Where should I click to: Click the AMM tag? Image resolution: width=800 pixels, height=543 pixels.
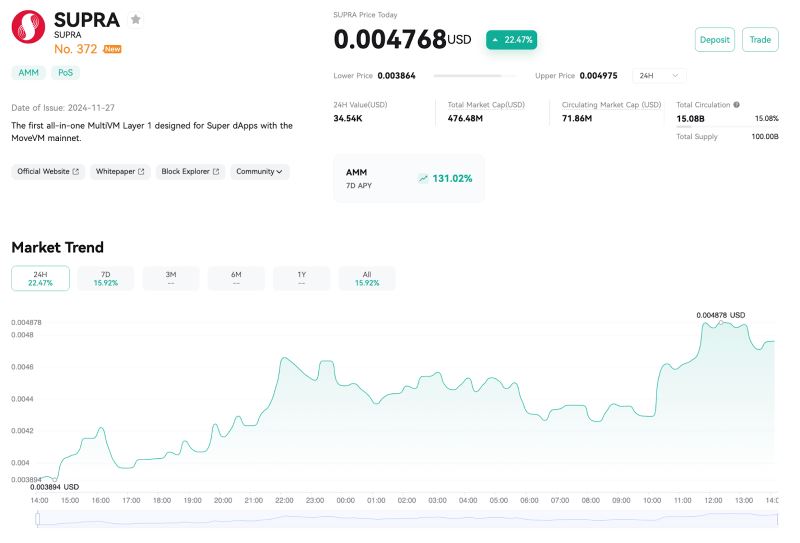[28, 72]
